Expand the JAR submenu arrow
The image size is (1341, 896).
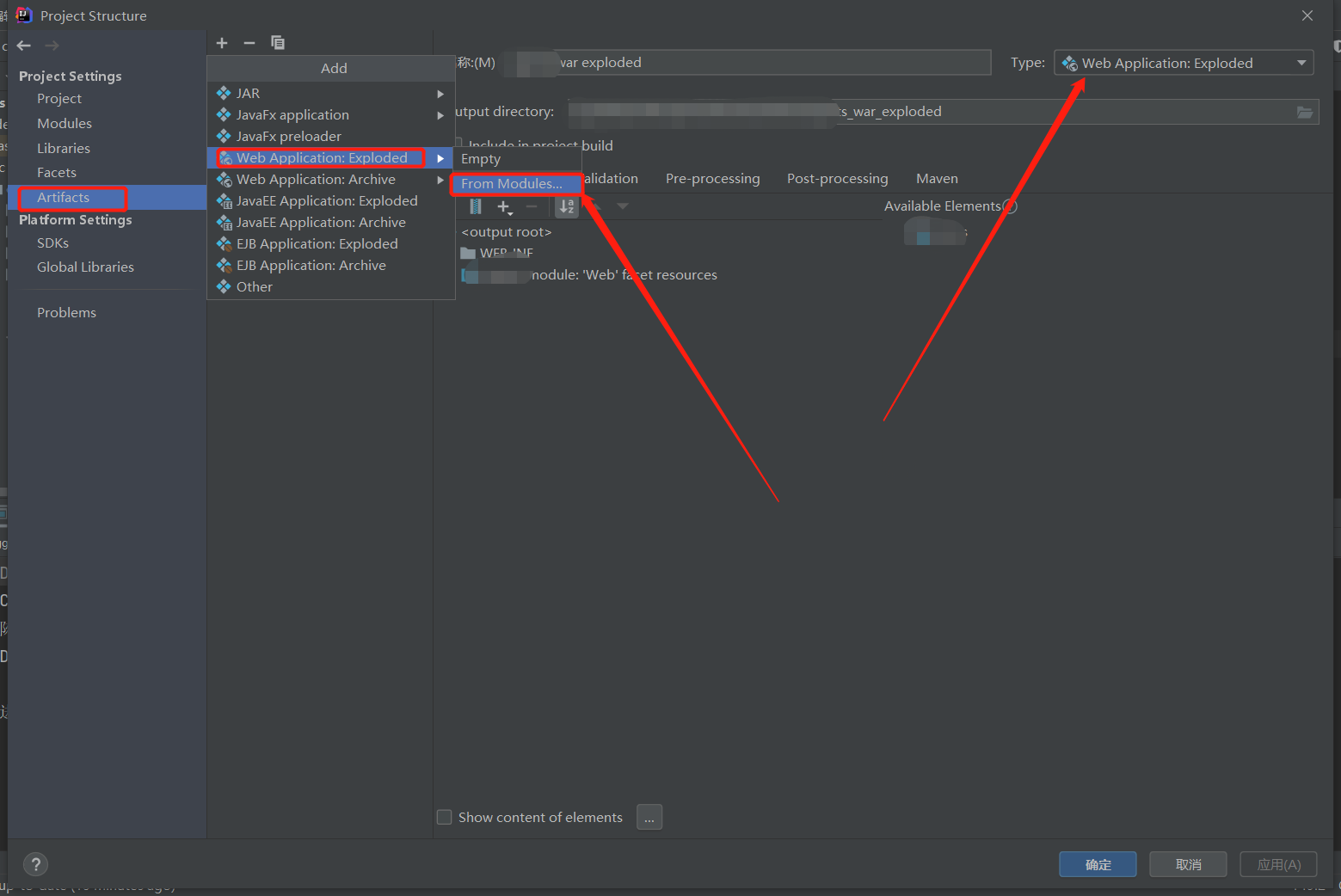(440, 94)
